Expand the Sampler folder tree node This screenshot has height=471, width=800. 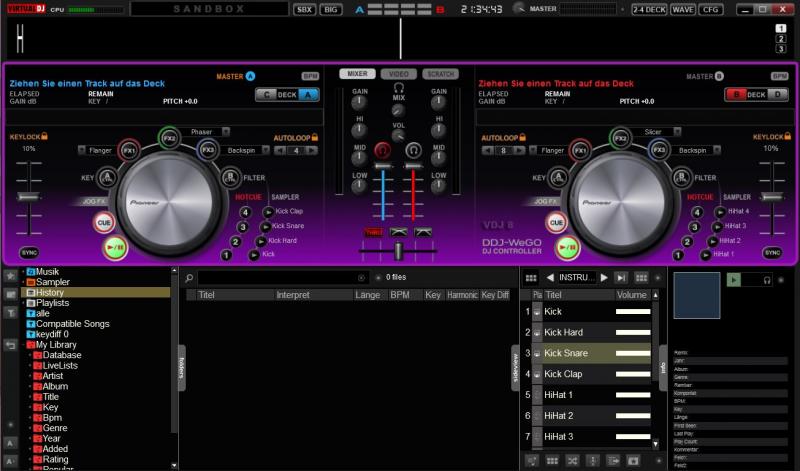[23, 282]
